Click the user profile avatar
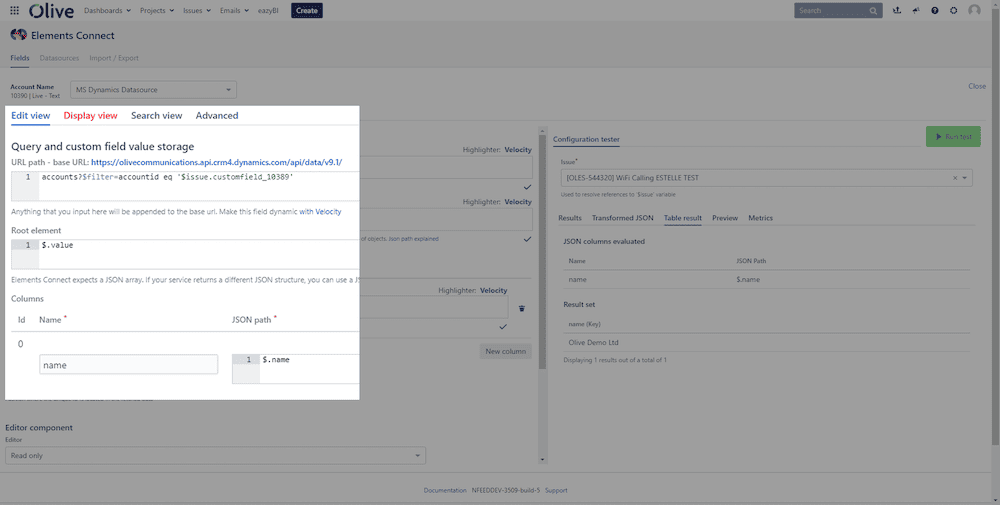1000x505 pixels. (975, 11)
